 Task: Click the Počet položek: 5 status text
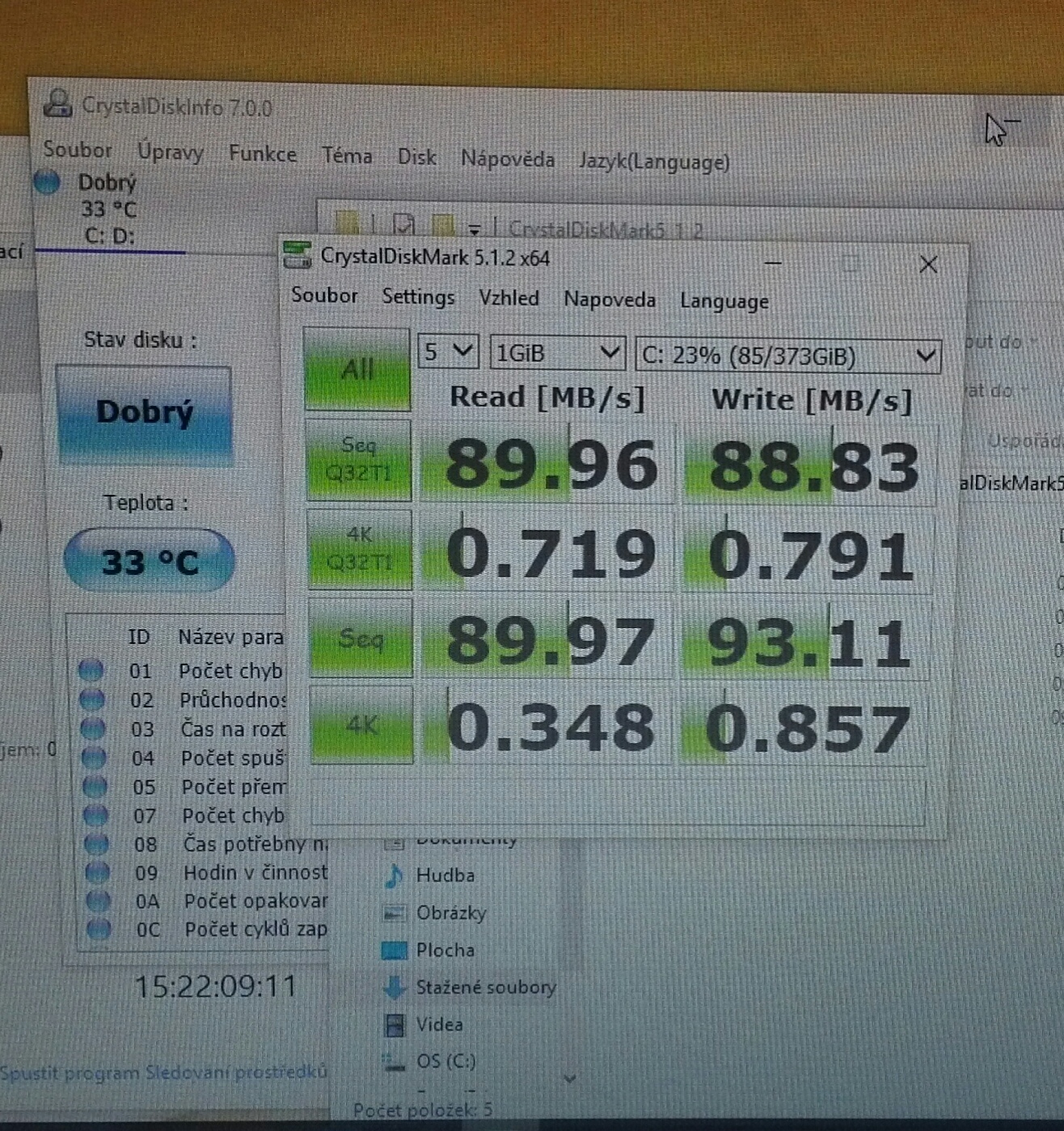point(423,1110)
